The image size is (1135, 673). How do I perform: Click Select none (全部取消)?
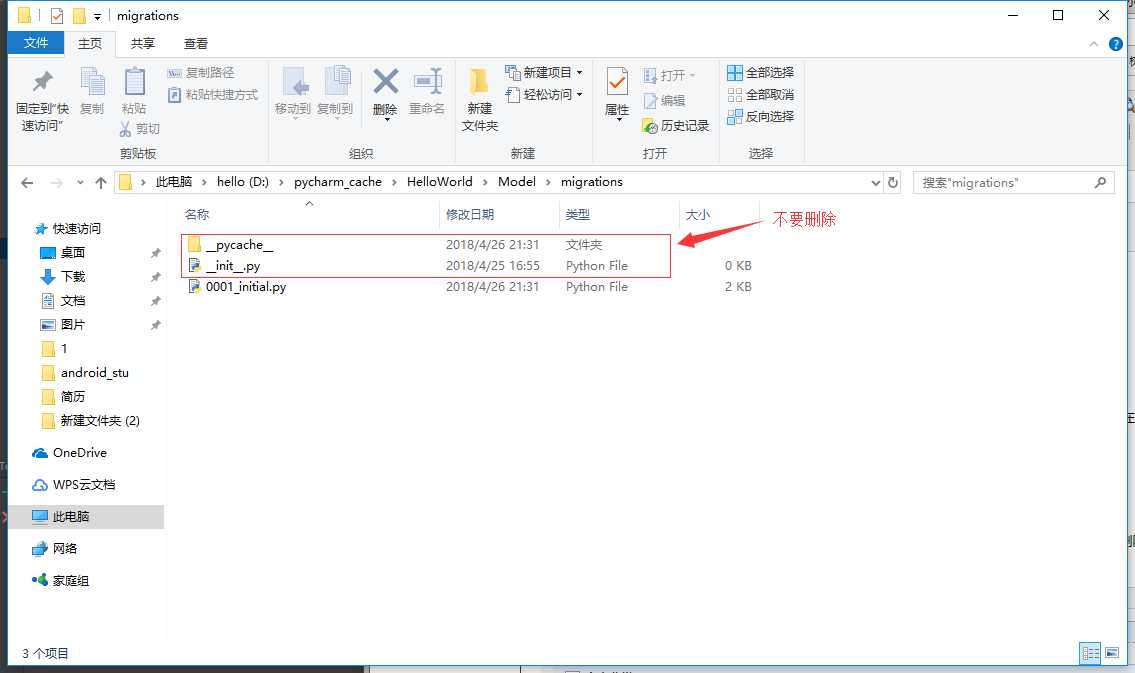point(760,95)
